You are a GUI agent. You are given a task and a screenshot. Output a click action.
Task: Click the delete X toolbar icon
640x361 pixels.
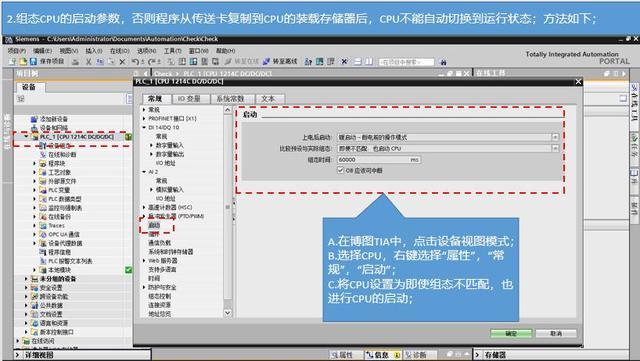122,62
